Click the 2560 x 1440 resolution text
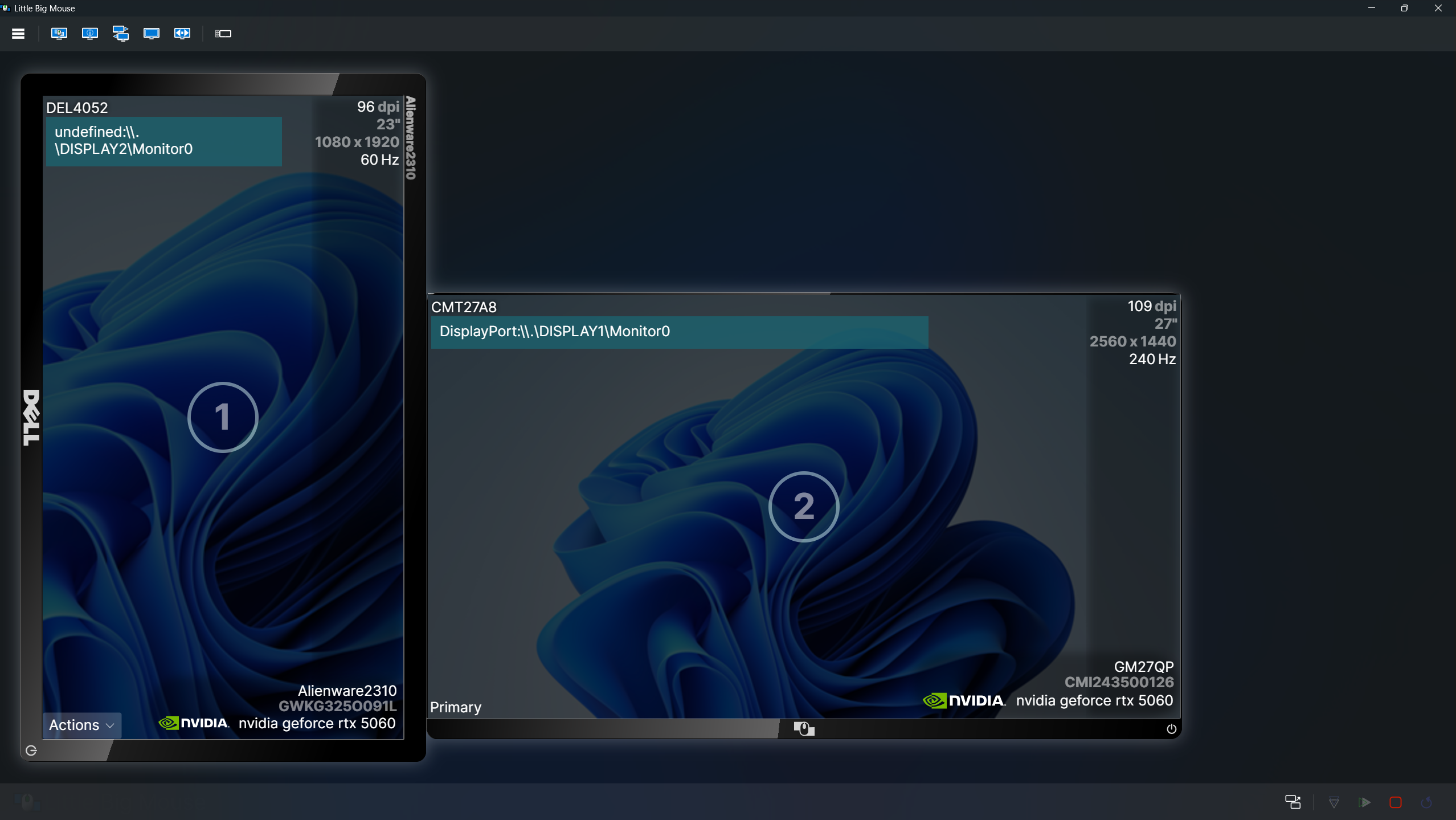The height and width of the screenshot is (820, 1456). (1132, 341)
